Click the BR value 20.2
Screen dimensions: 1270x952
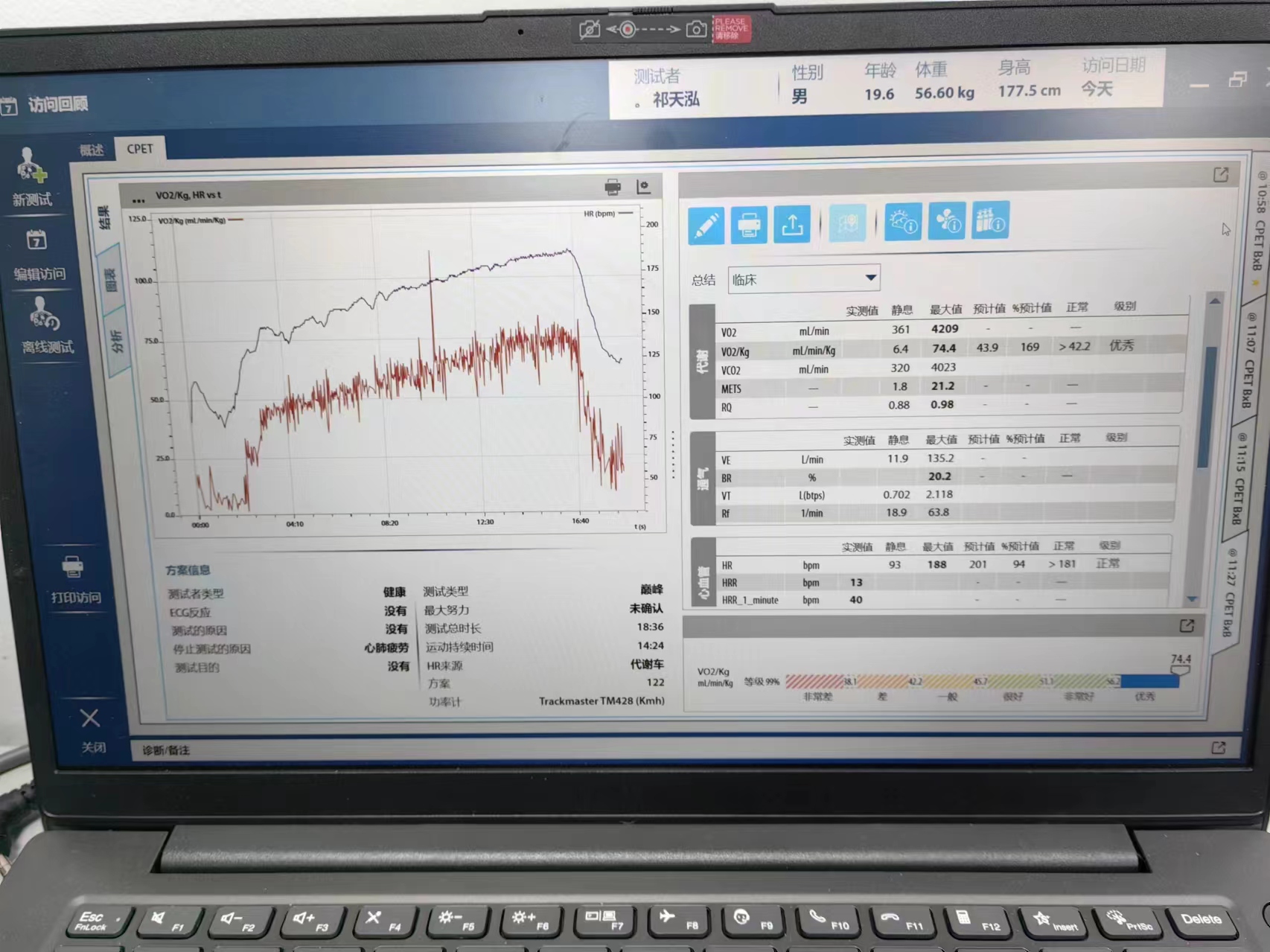[939, 476]
